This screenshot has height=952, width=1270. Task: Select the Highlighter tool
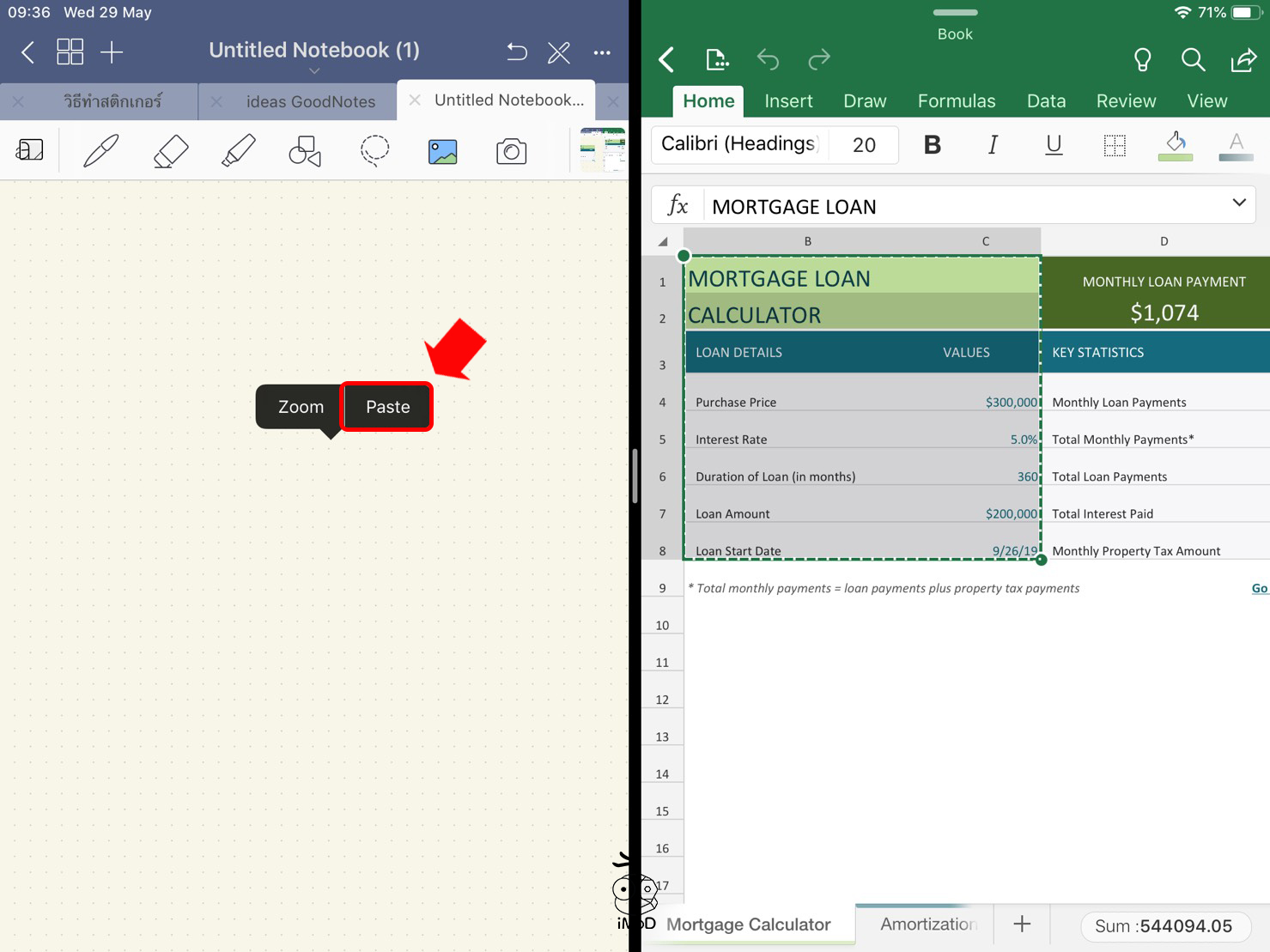tap(238, 151)
